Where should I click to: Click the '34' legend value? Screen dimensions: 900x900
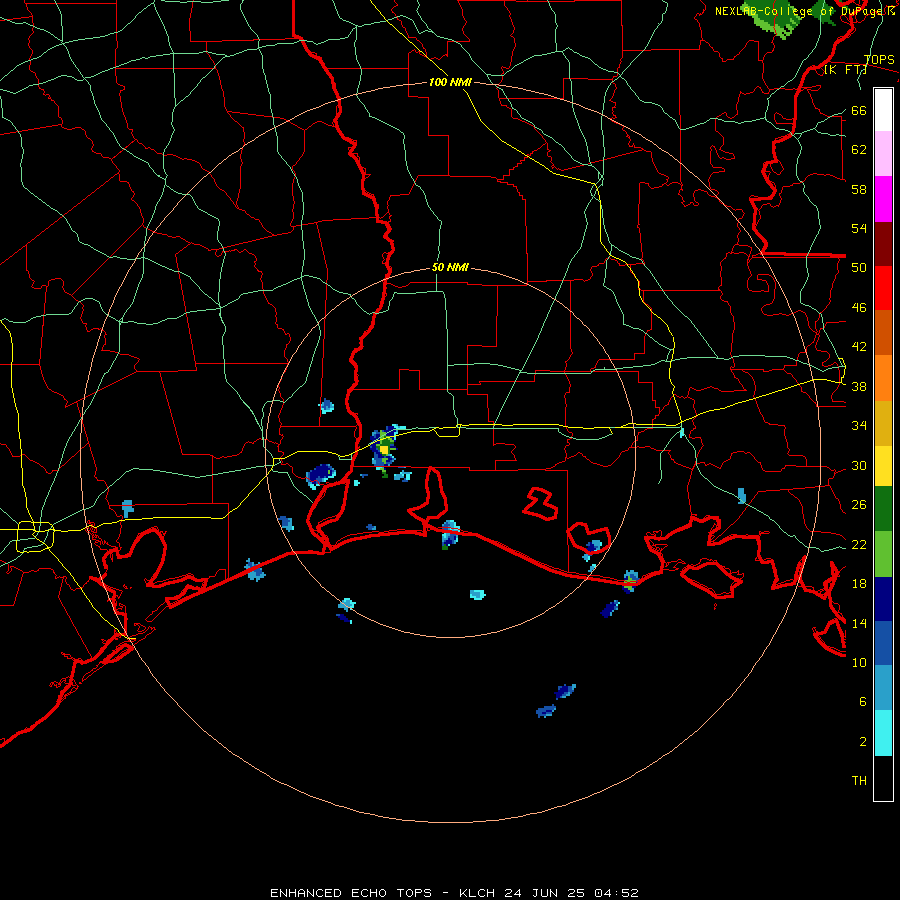click(x=859, y=426)
